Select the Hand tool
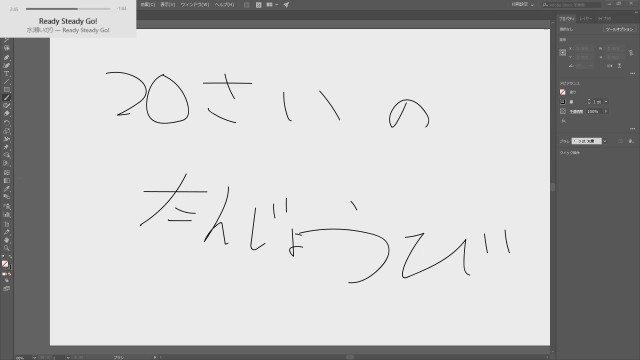 [x=7, y=240]
